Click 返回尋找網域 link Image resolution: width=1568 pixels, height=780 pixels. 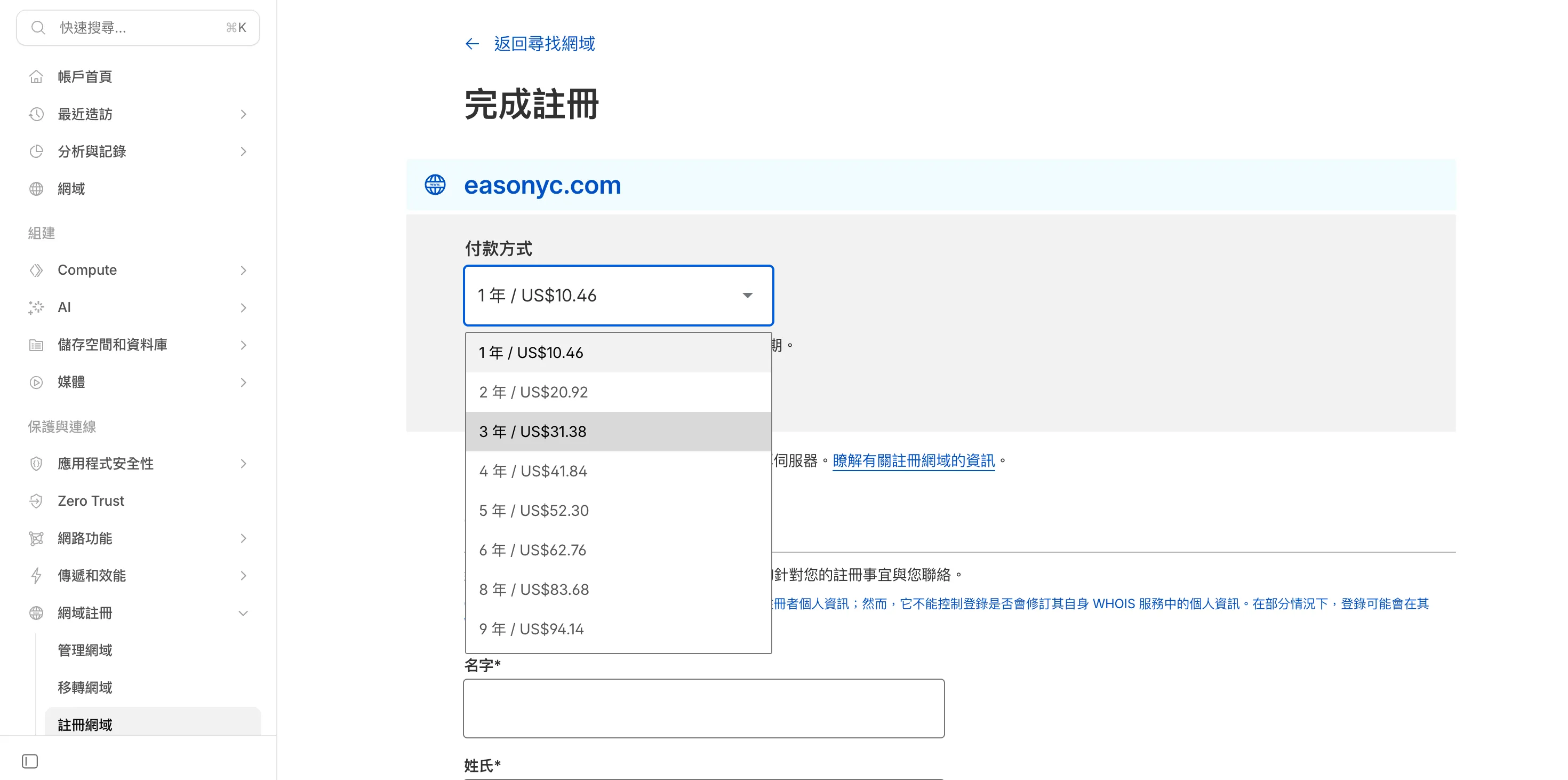click(x=544, y=44)
